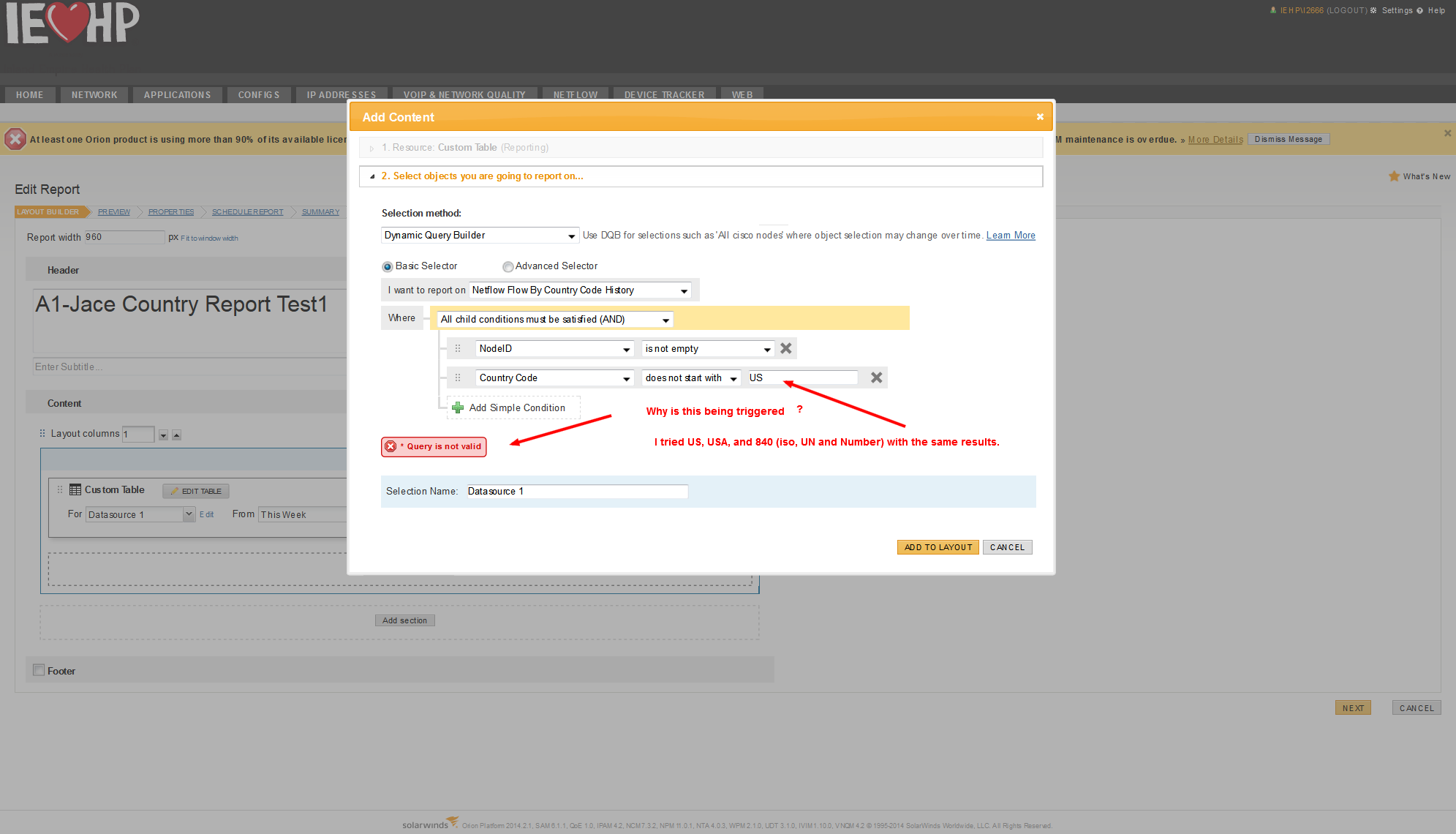This screenshot has height=834, width=1456.
Task: Dismiss the license warning banner X
Action: (x=1447, y=133)
